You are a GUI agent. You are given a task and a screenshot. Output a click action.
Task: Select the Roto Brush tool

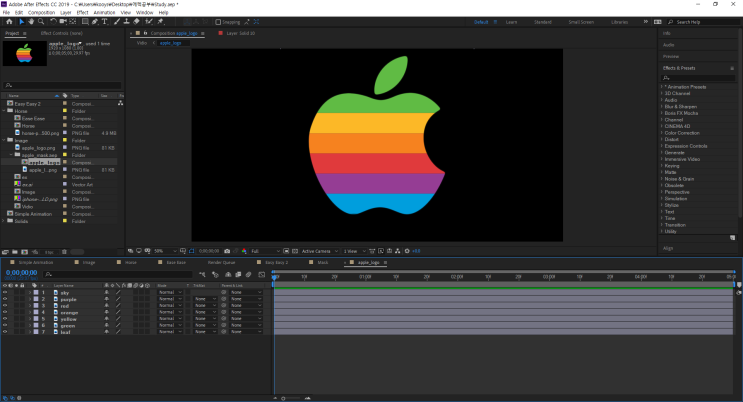149,22
